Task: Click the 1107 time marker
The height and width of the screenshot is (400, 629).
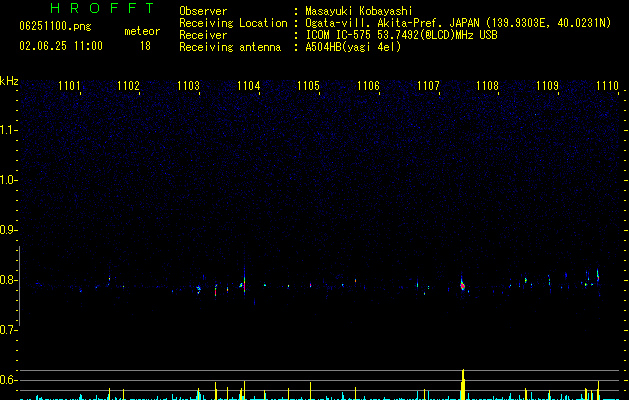Action: point(428,86)
